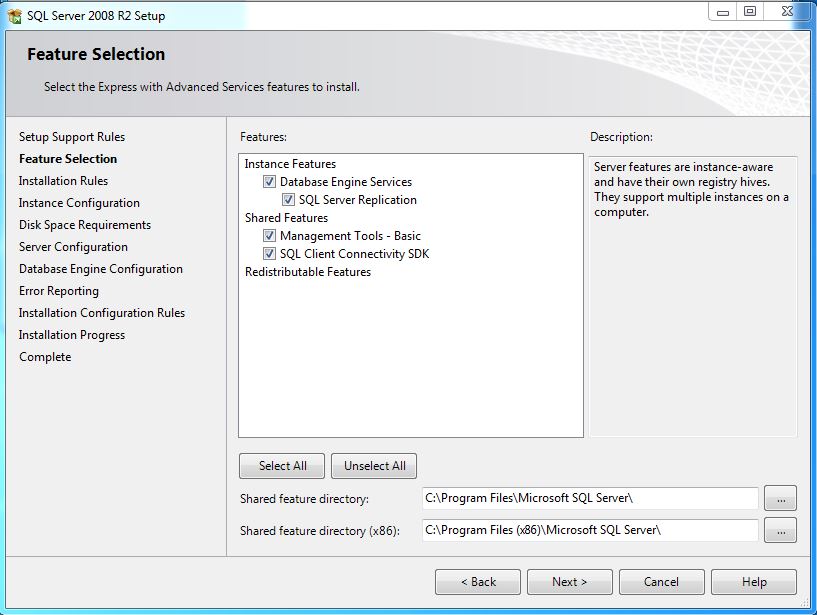Proceed by clicking Next

569,581
